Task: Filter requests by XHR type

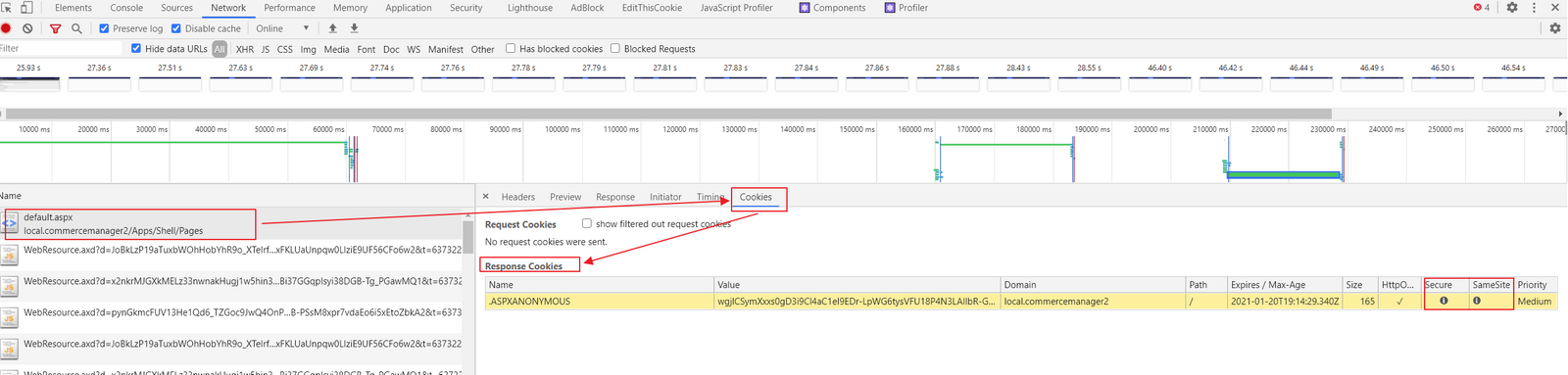Action: click(x=245, y=49)
